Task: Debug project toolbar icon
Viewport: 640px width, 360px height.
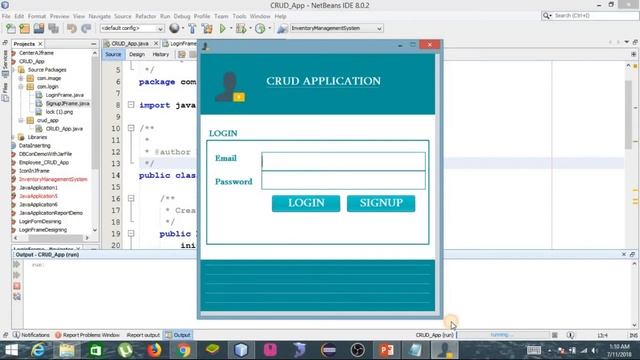Action: 241,28
